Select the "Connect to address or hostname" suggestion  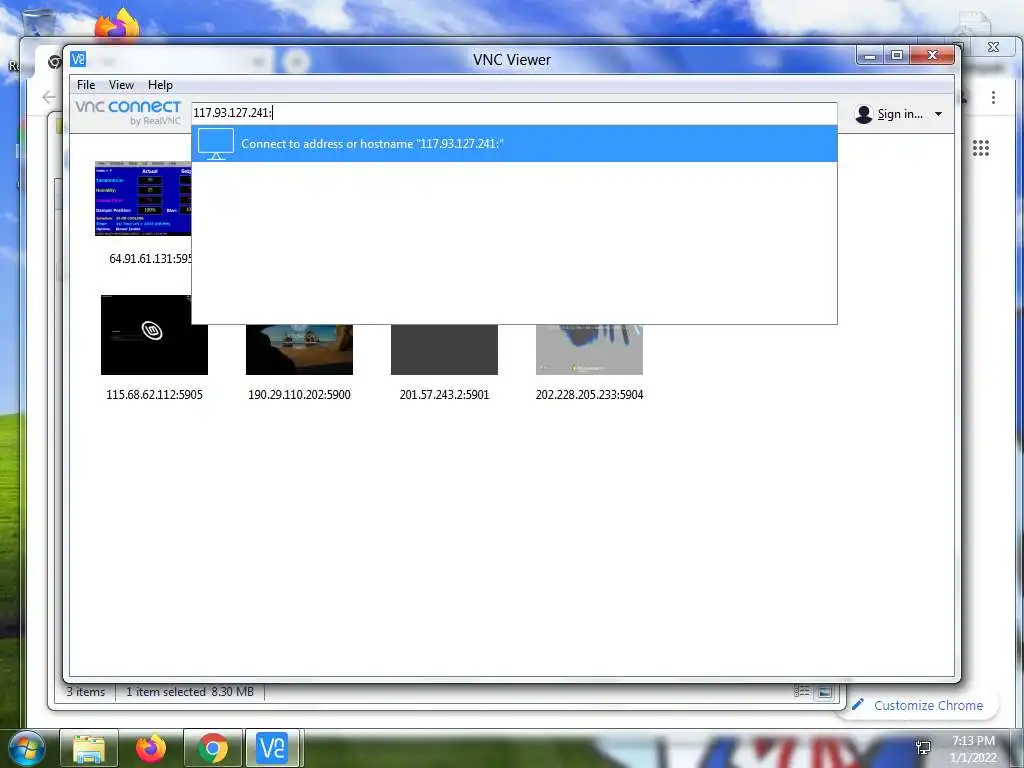point(514,144)
